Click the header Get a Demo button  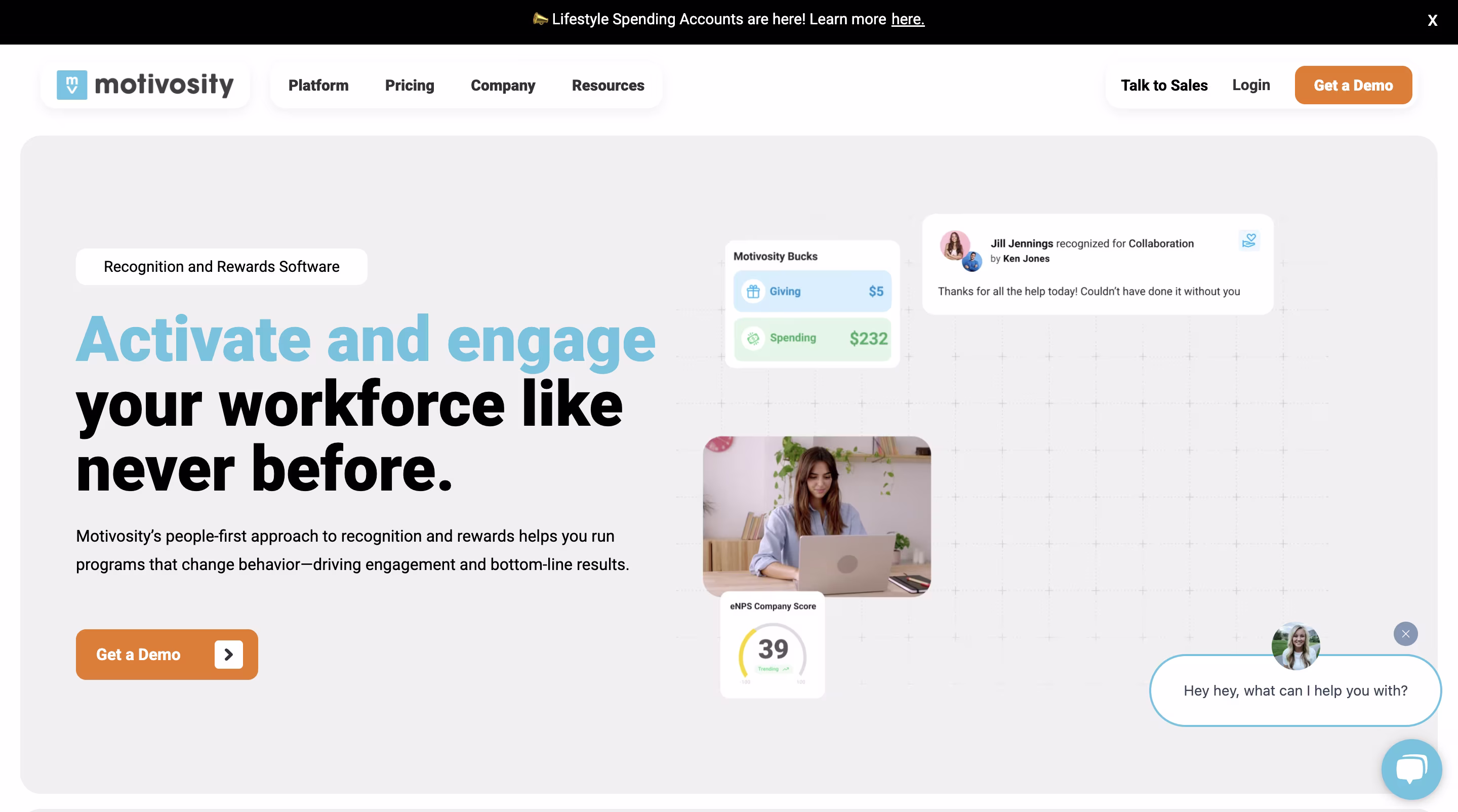(1353, 85)
